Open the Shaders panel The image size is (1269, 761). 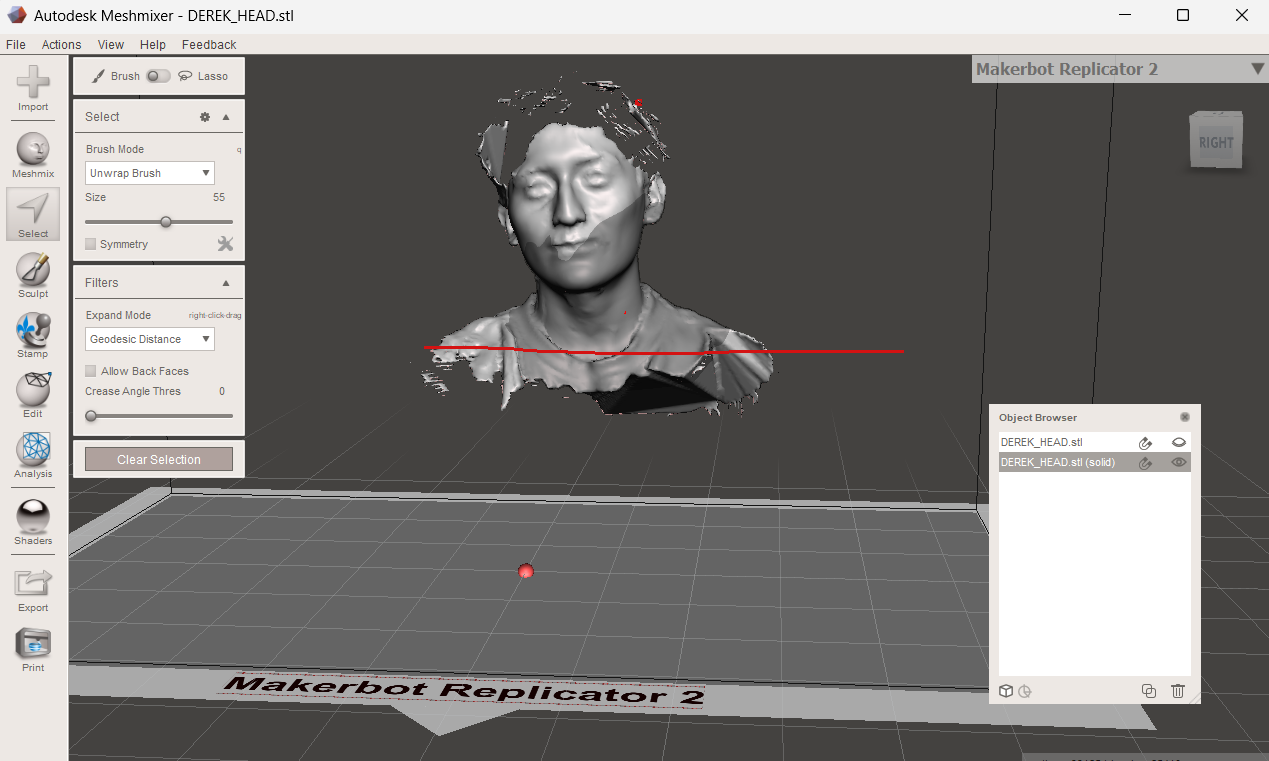[33, 519]
